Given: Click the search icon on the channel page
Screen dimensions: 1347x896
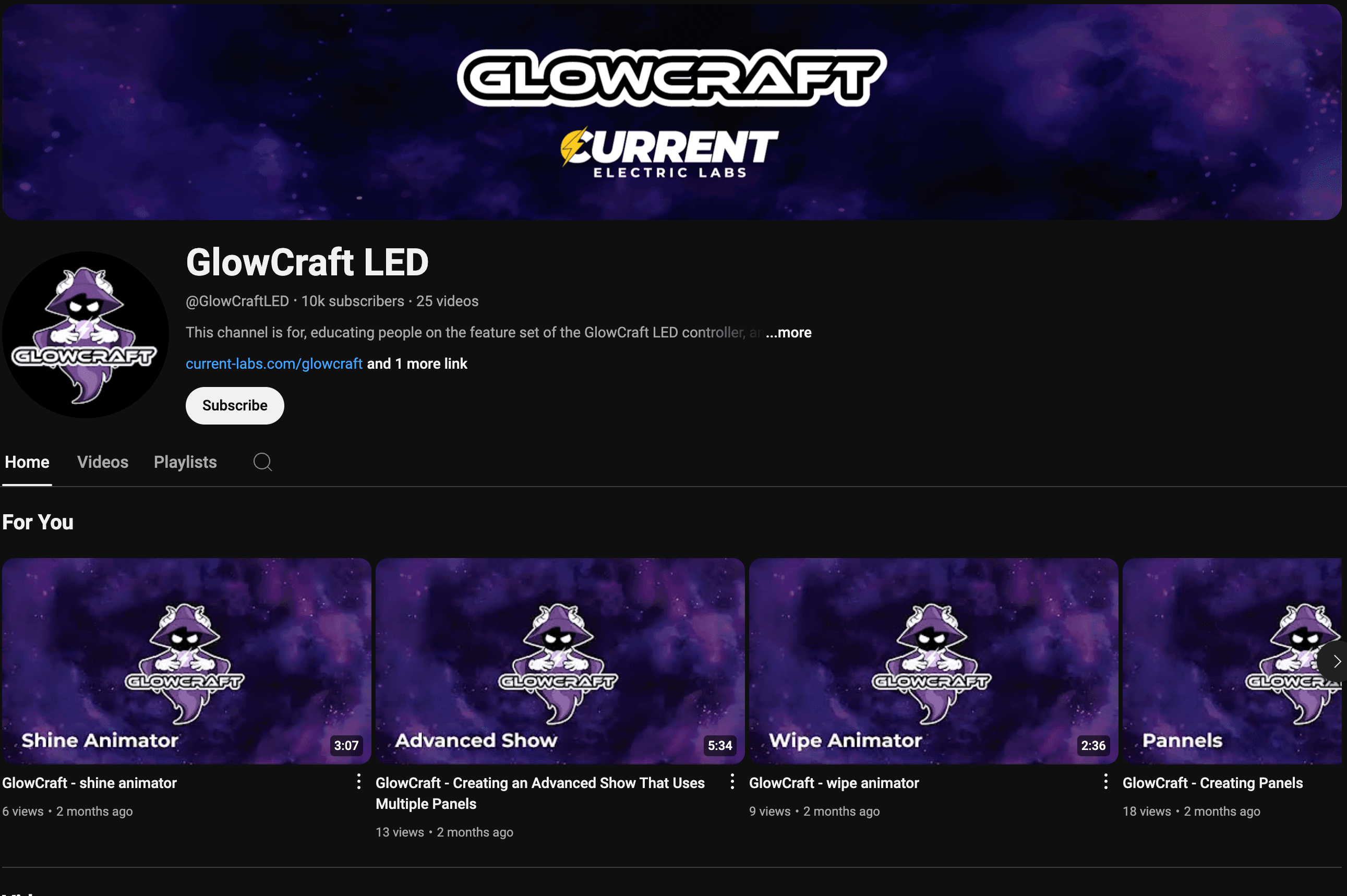Looking at the screenshot, I should coord(262,462).
